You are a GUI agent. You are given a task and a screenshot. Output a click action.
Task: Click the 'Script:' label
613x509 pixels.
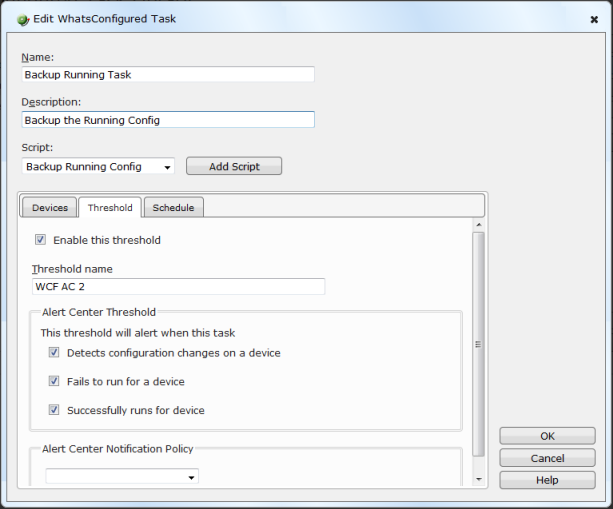click(37, 147)
